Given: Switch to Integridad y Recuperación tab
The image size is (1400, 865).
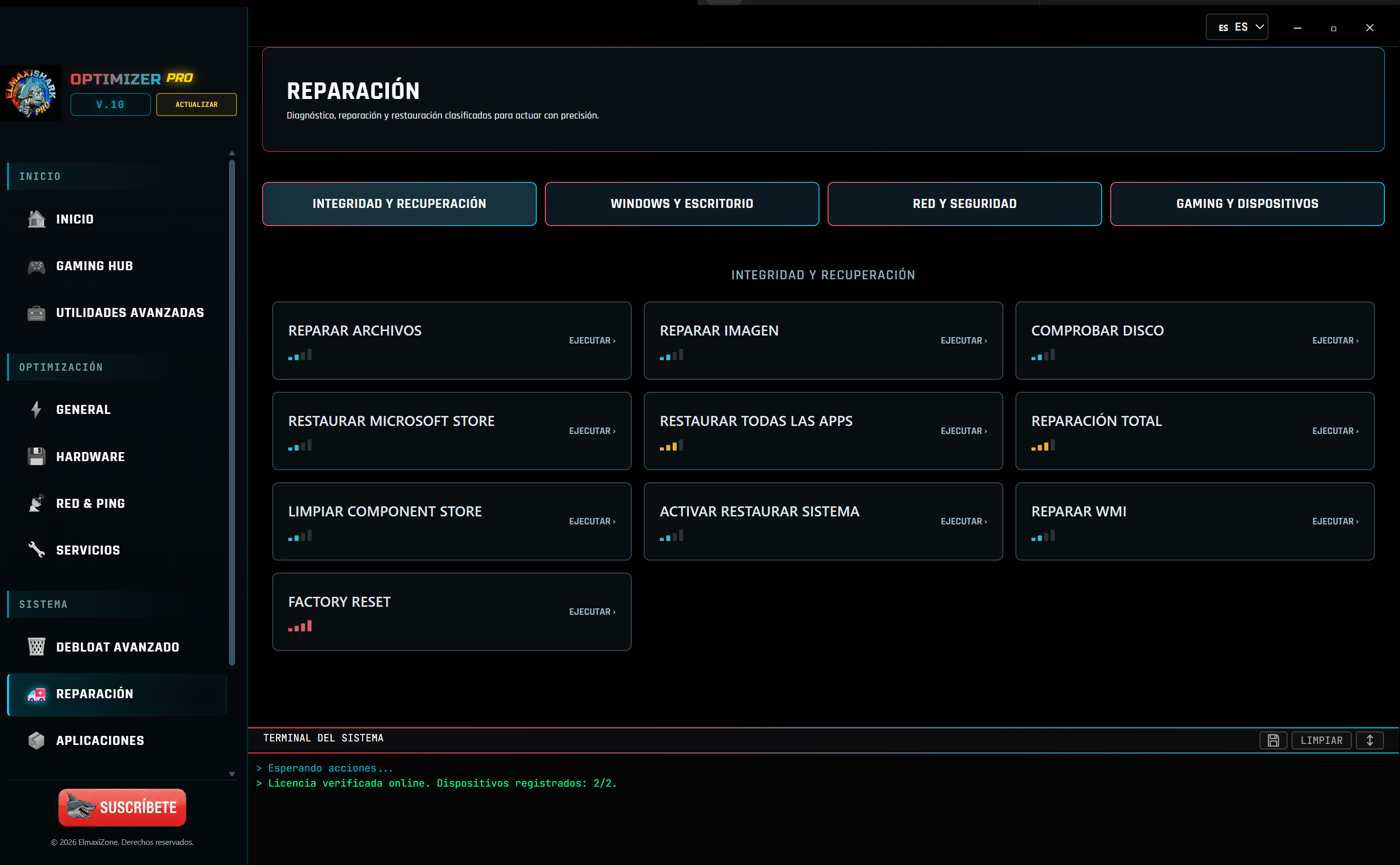Looking at the screenshot, I should coord(399,203).
